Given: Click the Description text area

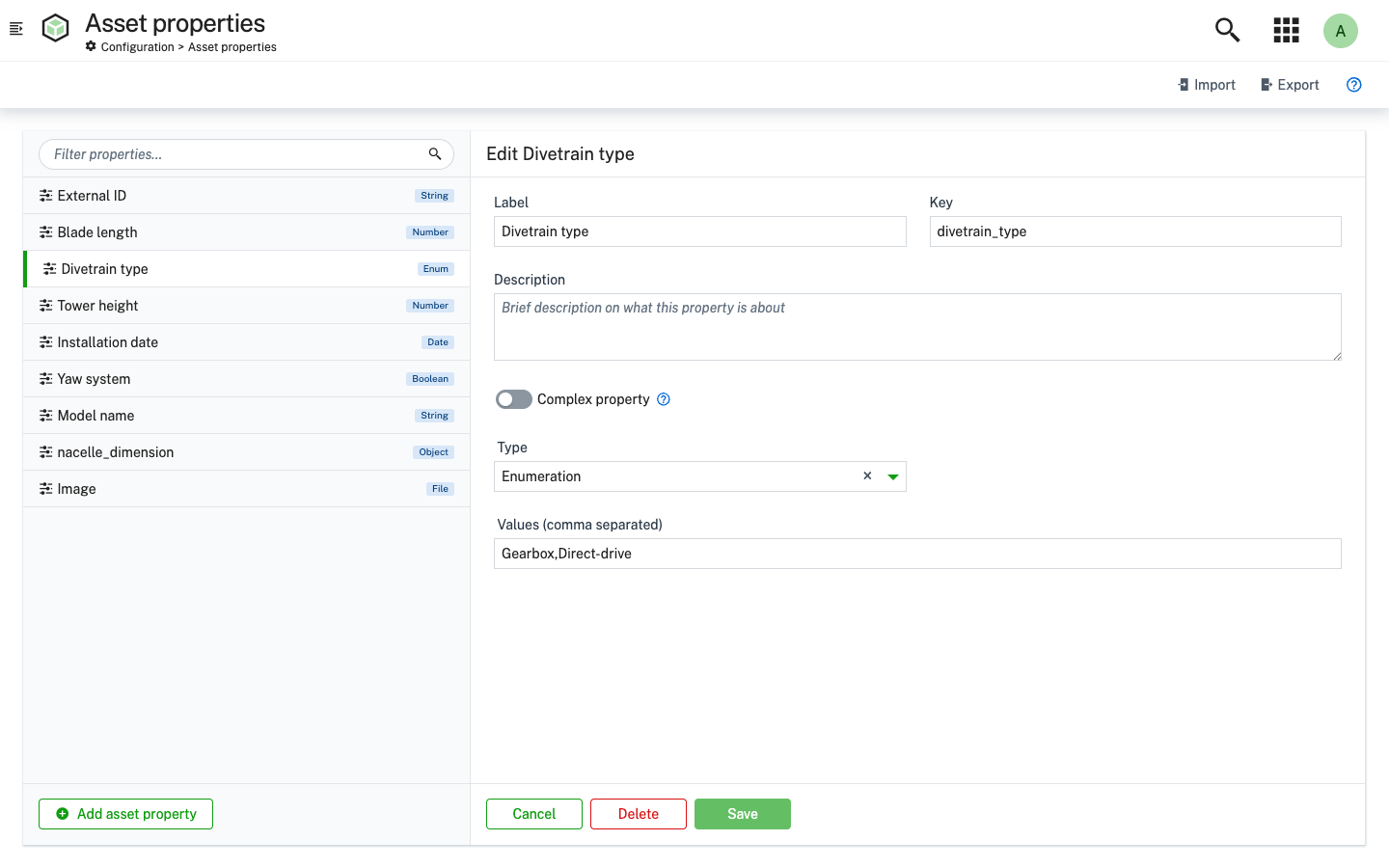Looking at the screenshot, I should [917, 326].
